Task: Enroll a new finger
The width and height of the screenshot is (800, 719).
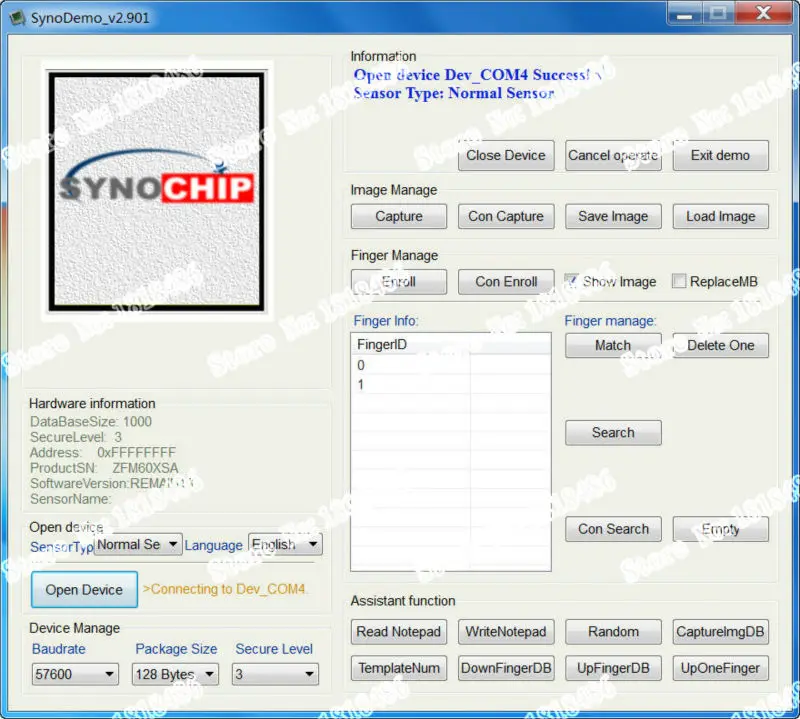Action: 398,282
